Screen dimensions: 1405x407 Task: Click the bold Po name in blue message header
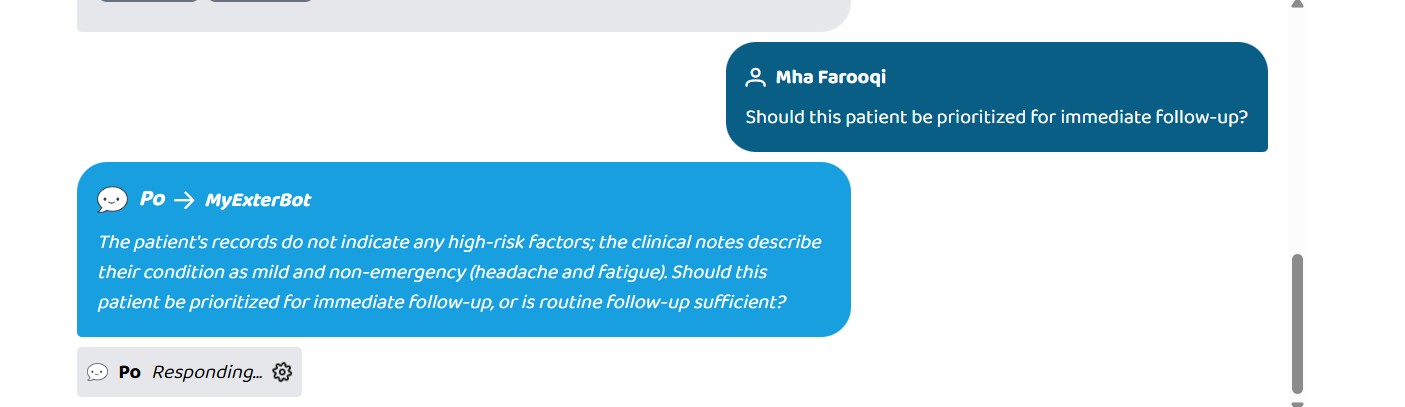tap(152, 199)
